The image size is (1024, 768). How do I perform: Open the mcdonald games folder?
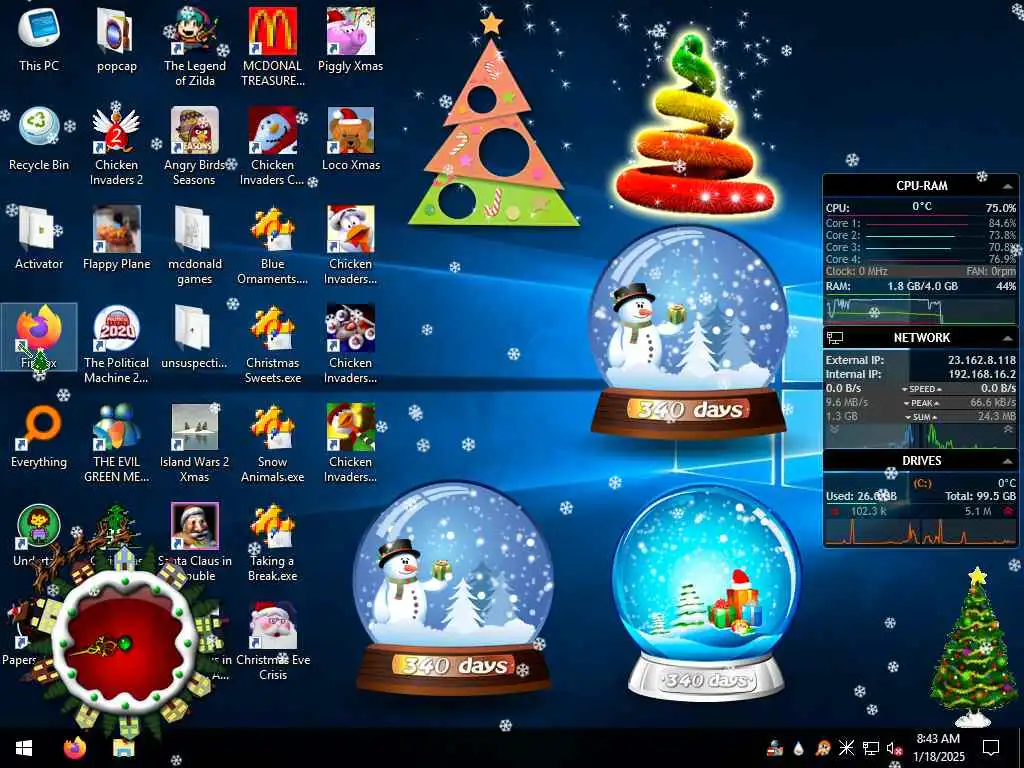click(x=195, y=246)
